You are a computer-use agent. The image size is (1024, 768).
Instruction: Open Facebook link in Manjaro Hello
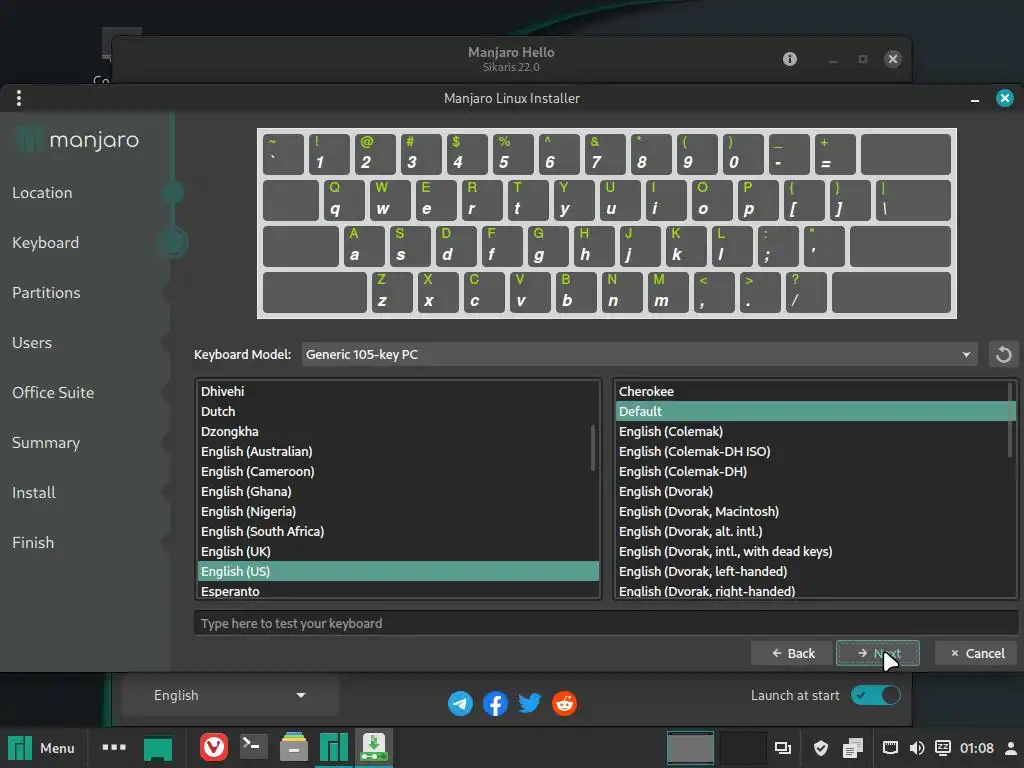pos(495,703)
